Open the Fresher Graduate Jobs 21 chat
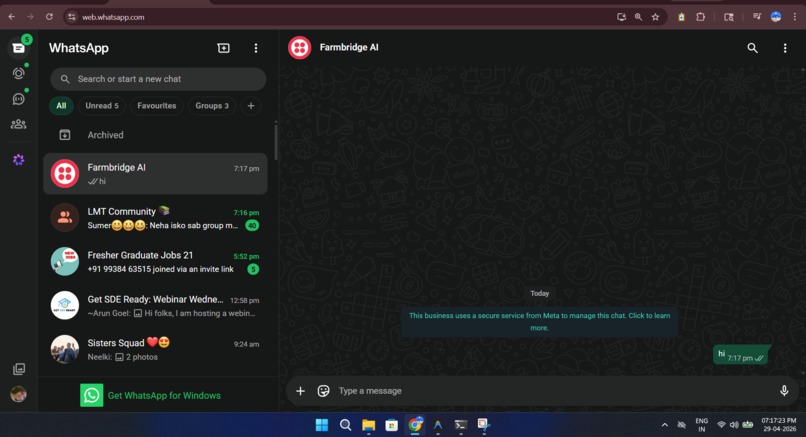 coord(155,262)
